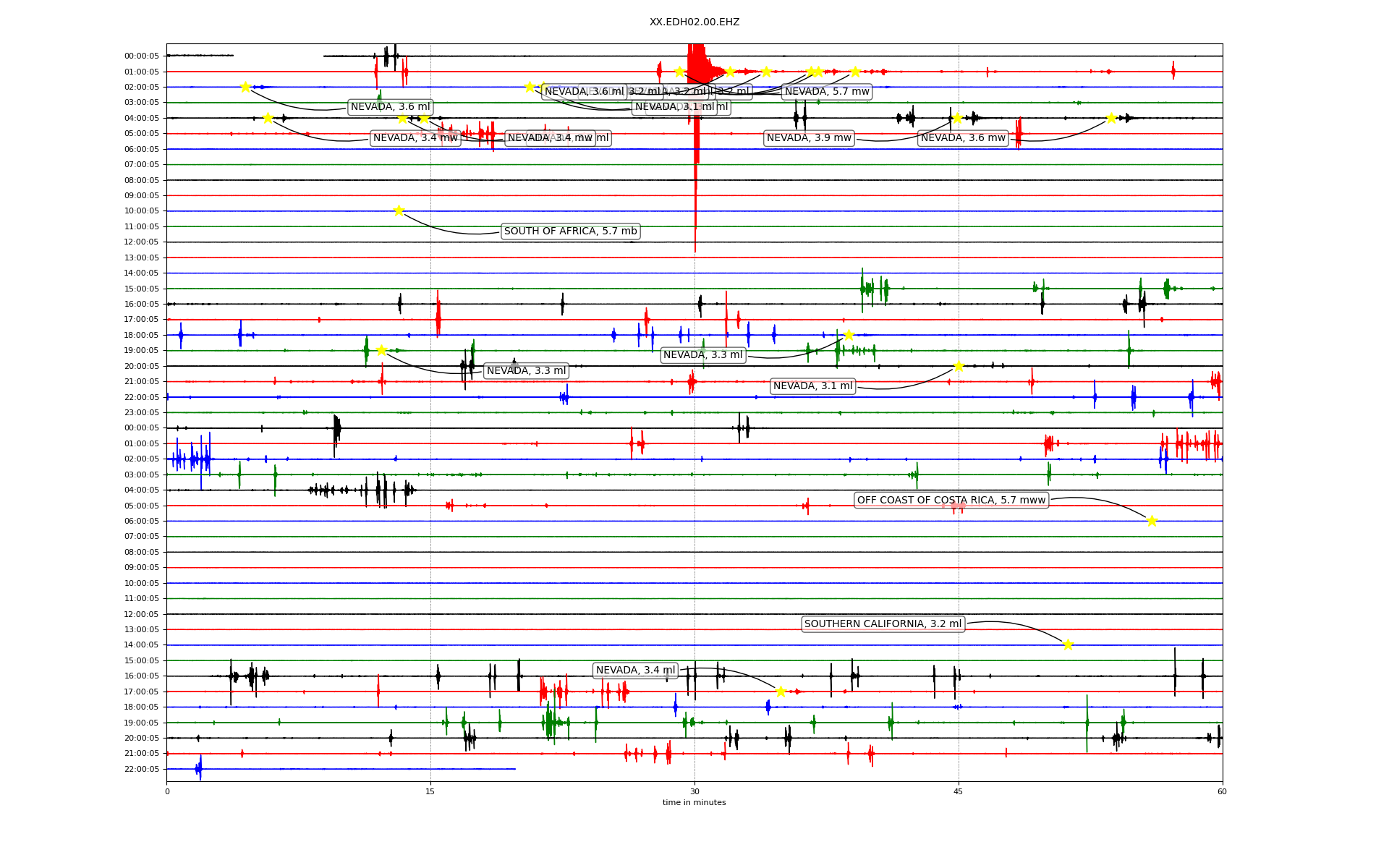Click the yellow star on the 20:00:05 trace
Viewport: 1389px width, 868px height.
[959, 366]
